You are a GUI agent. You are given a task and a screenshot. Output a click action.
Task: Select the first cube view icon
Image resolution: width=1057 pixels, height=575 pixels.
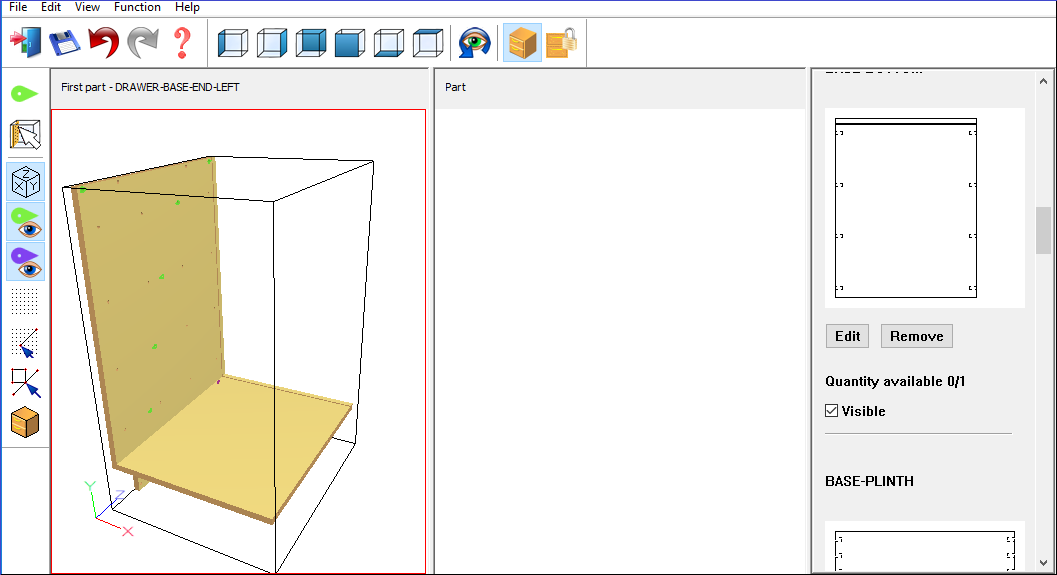point(233,42)
